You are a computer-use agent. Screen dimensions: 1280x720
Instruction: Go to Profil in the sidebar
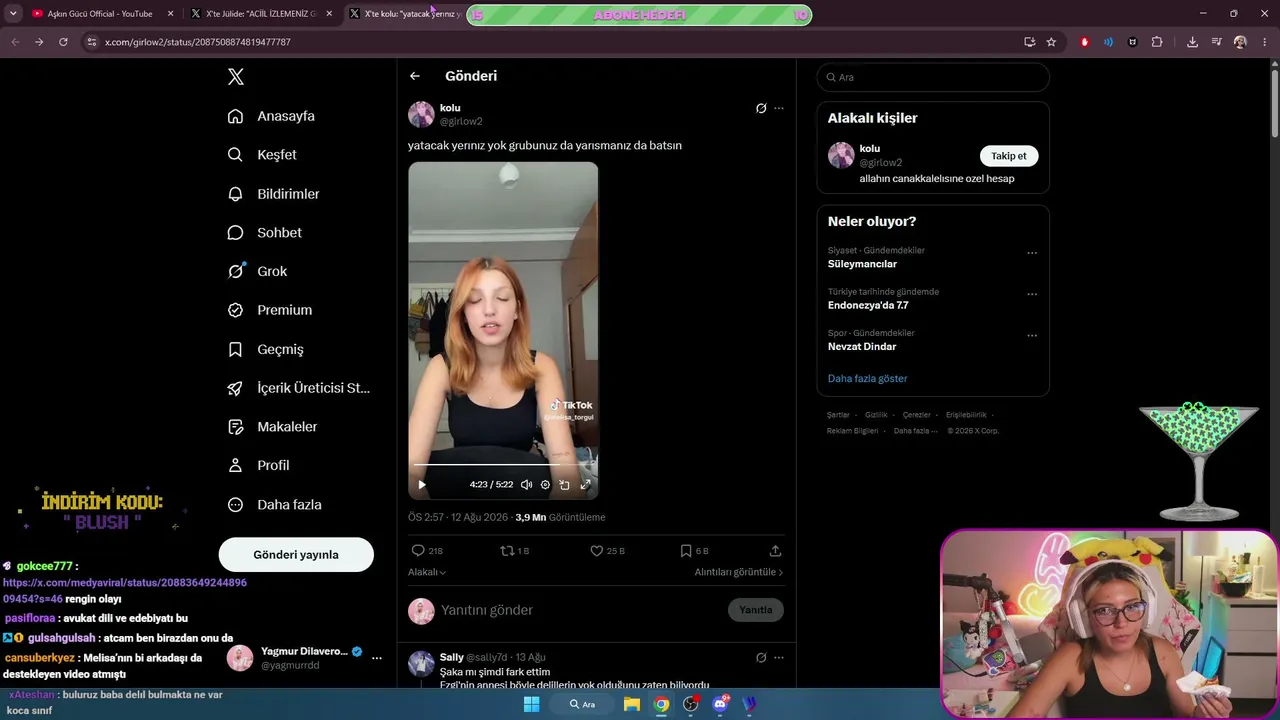(x=258, y=466)
